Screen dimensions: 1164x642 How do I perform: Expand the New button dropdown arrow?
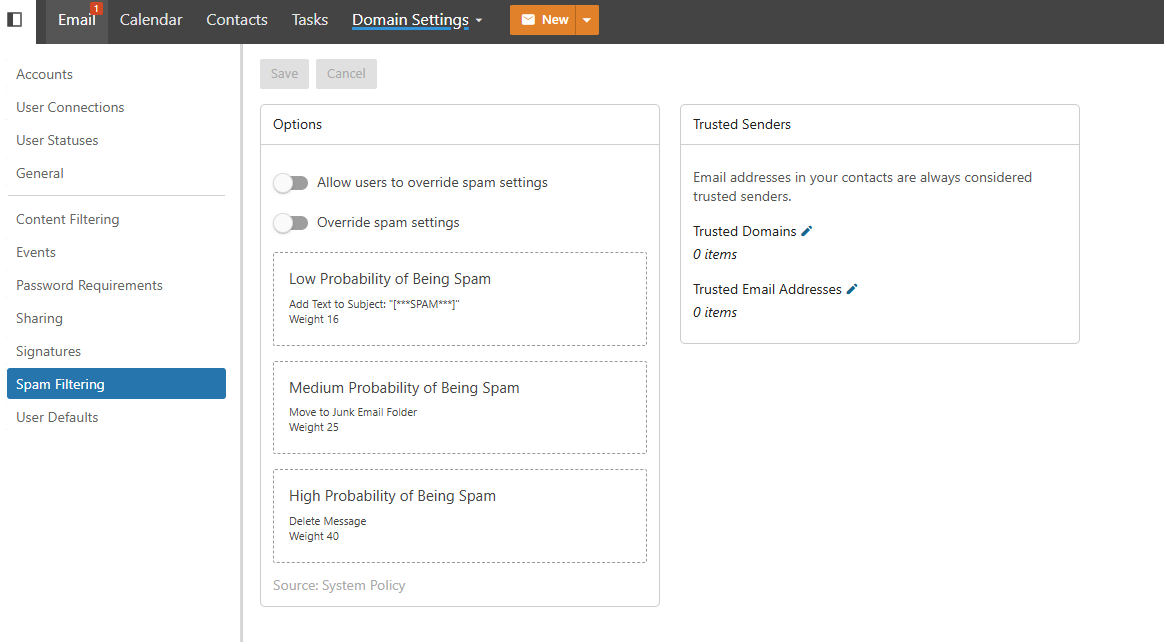point(587,20)
